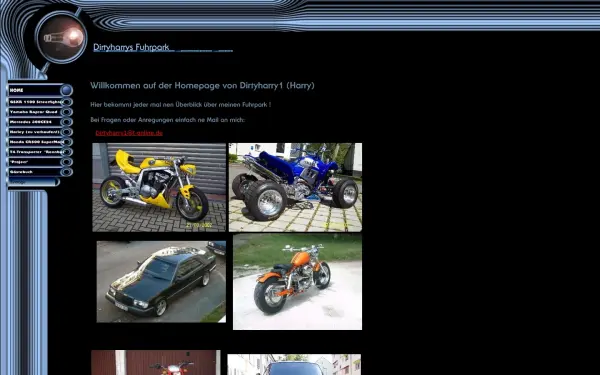This screenshot has height=375, width=600.
Task: Click the partially visible dark van photo
Action: 294,364
